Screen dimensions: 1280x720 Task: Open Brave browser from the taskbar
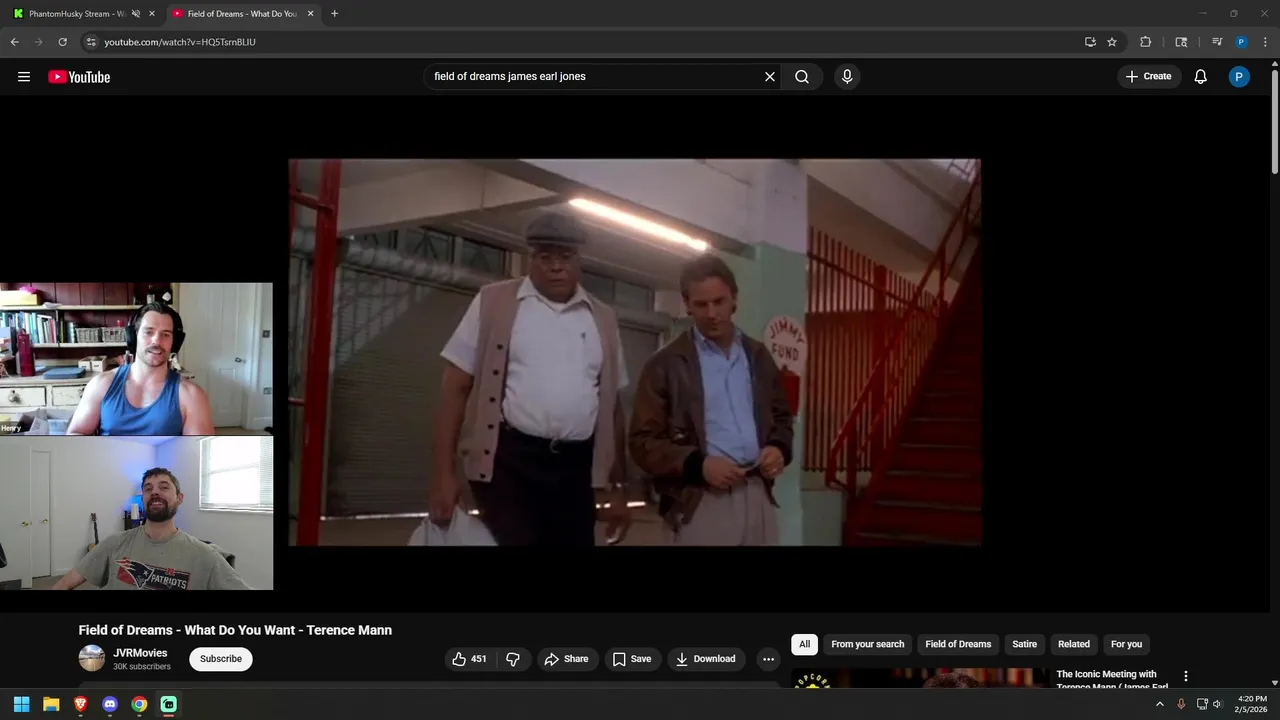click(81, 704)
